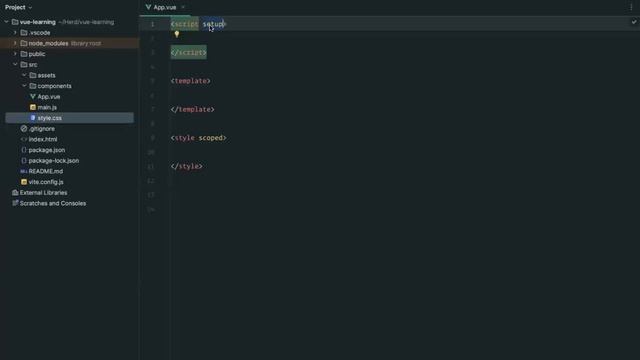Screen dimensions: 640x360
Task: Open "App.vue" from the project tree
Action: [49, 97]
